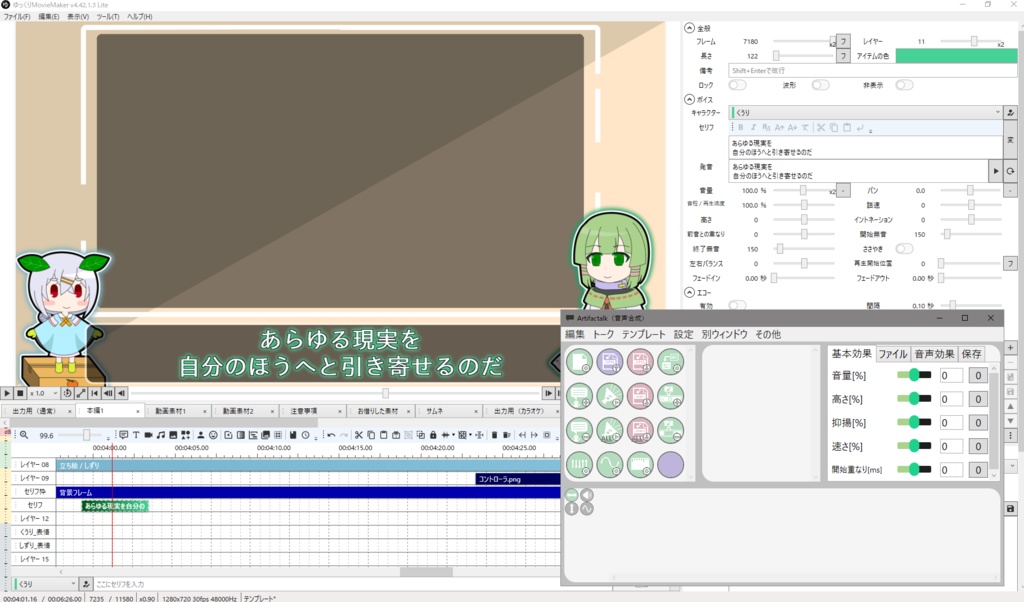Image resolution: width=1024 pixels, height=602 pixels.
Task: Open the bottom character dropdown showing くうり
Action: (44, 584)
